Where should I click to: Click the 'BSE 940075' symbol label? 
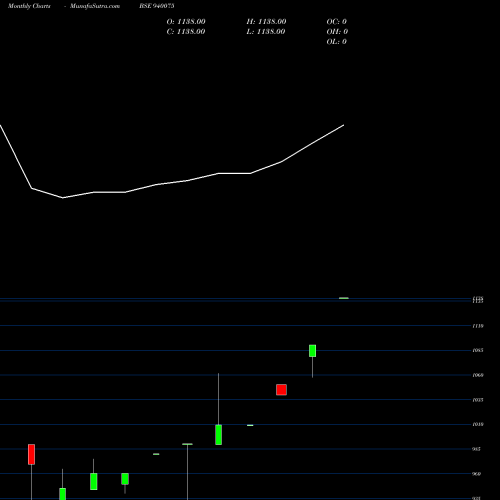tap(157, 6)
